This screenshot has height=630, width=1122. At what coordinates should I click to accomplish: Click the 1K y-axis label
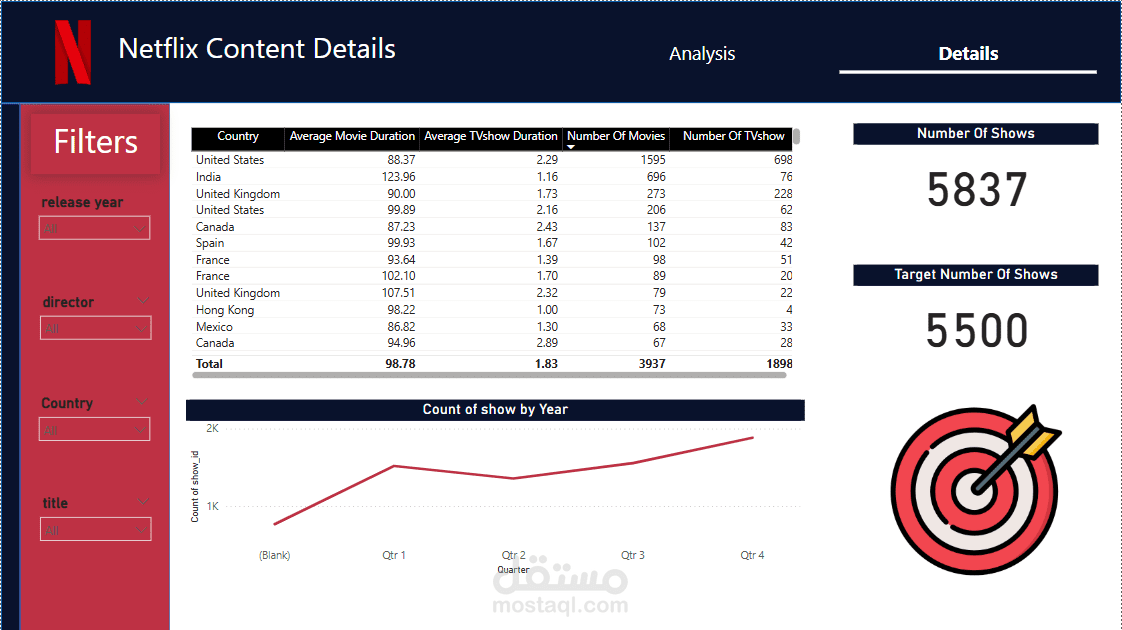213,506
